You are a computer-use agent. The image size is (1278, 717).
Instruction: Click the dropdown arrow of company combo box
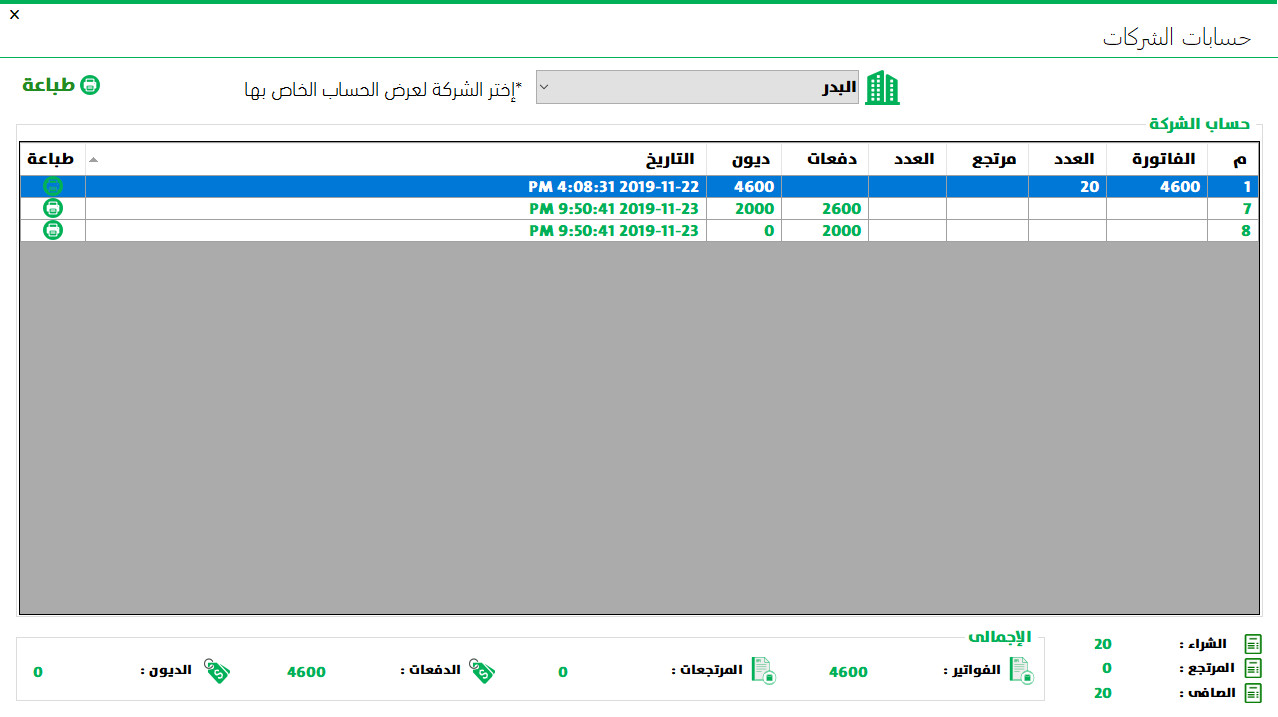[544, 87]
